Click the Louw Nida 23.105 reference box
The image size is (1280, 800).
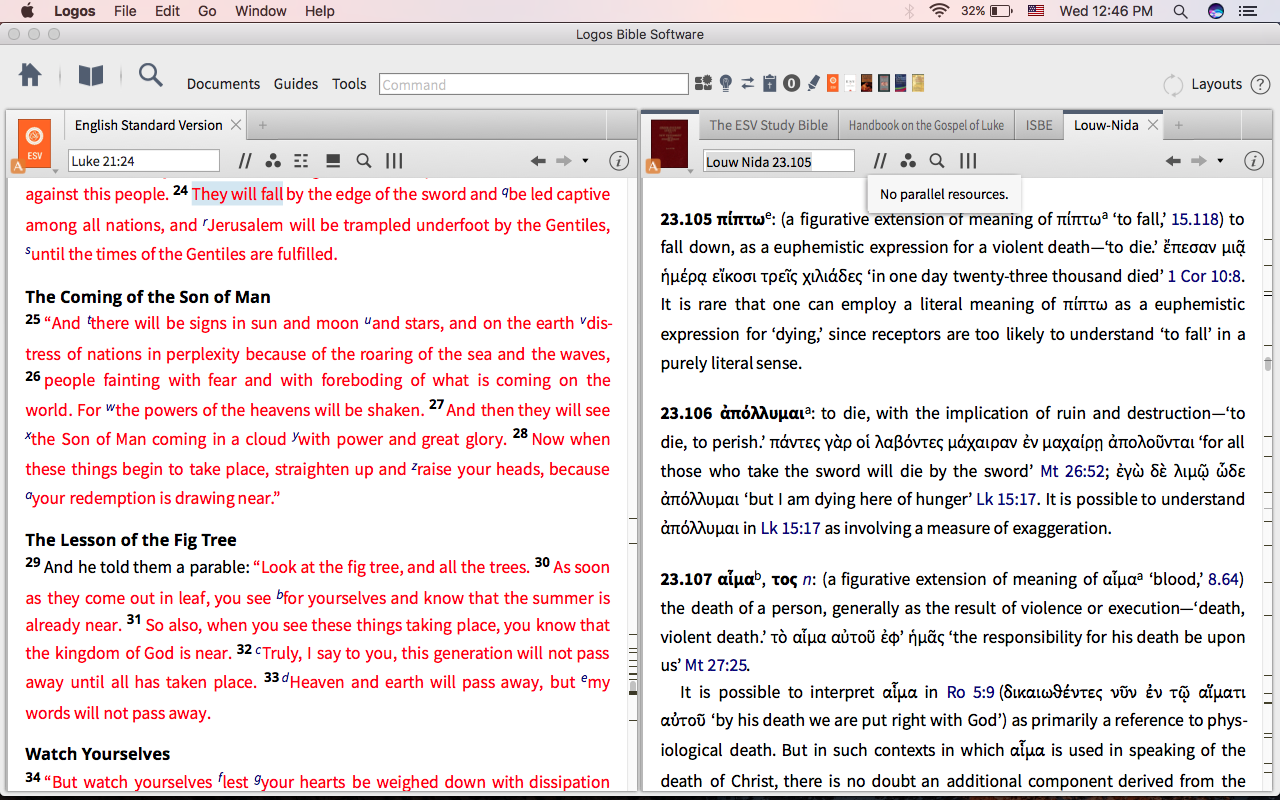coord(779,161)
